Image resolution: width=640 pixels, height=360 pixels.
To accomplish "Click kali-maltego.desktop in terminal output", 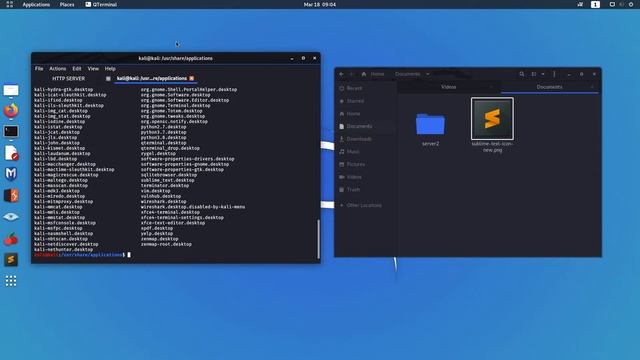I will (x=61, y=180).
